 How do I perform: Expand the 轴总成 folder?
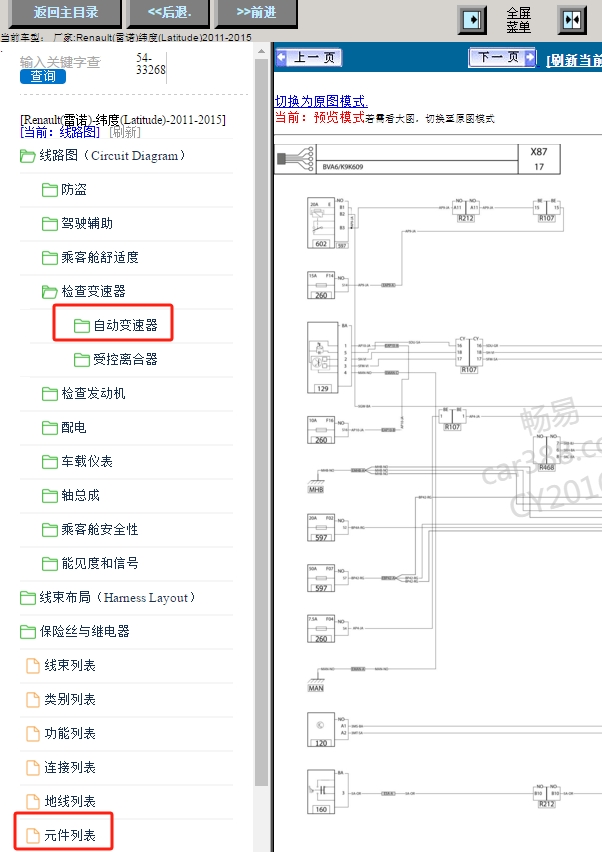[x=71, y=495]
